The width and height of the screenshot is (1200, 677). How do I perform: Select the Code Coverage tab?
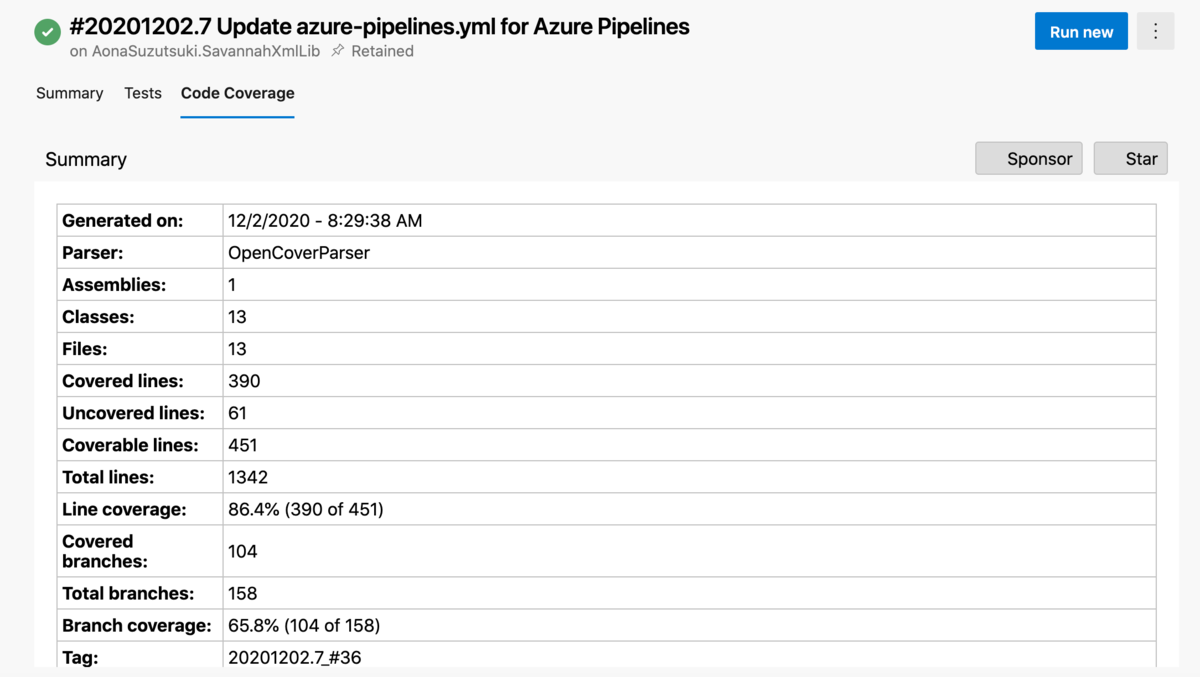[x=238, y=93]
